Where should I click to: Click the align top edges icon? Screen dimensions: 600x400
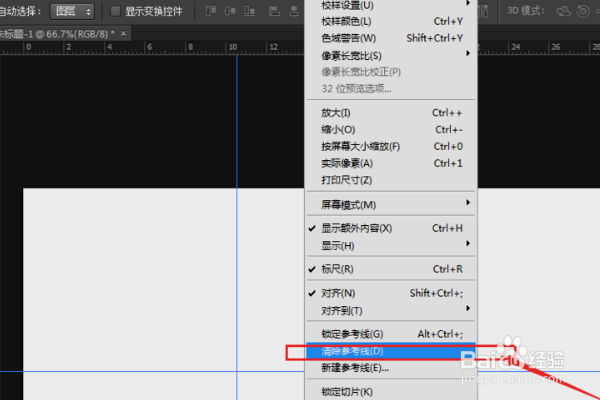[x=211, y=11]
